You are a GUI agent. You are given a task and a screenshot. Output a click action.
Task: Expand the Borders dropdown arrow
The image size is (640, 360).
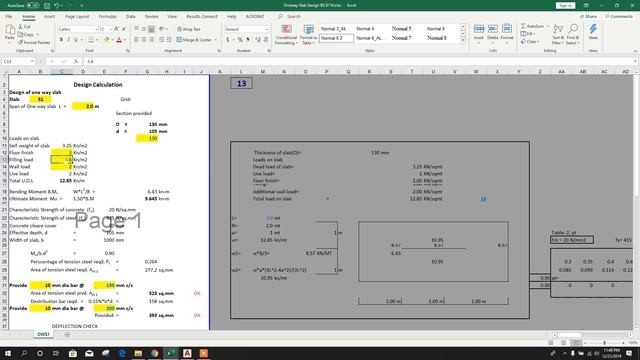click(97, 40)
